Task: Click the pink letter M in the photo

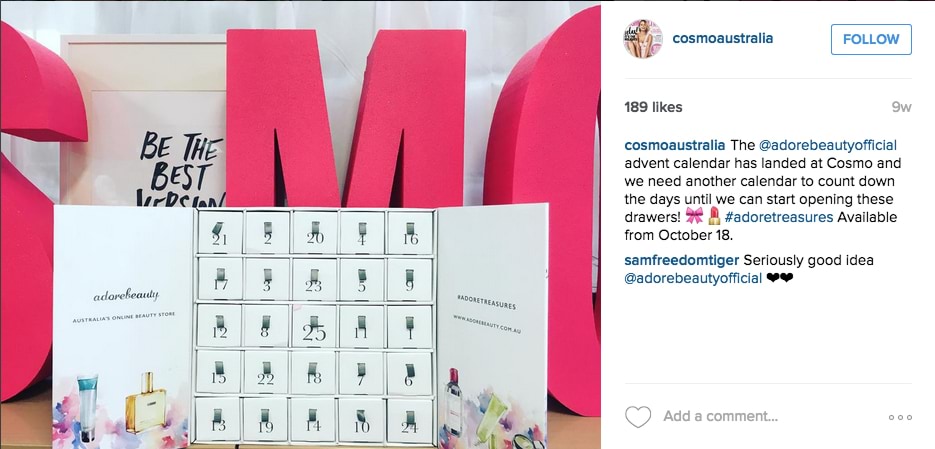Action: [x=345, y=118]
